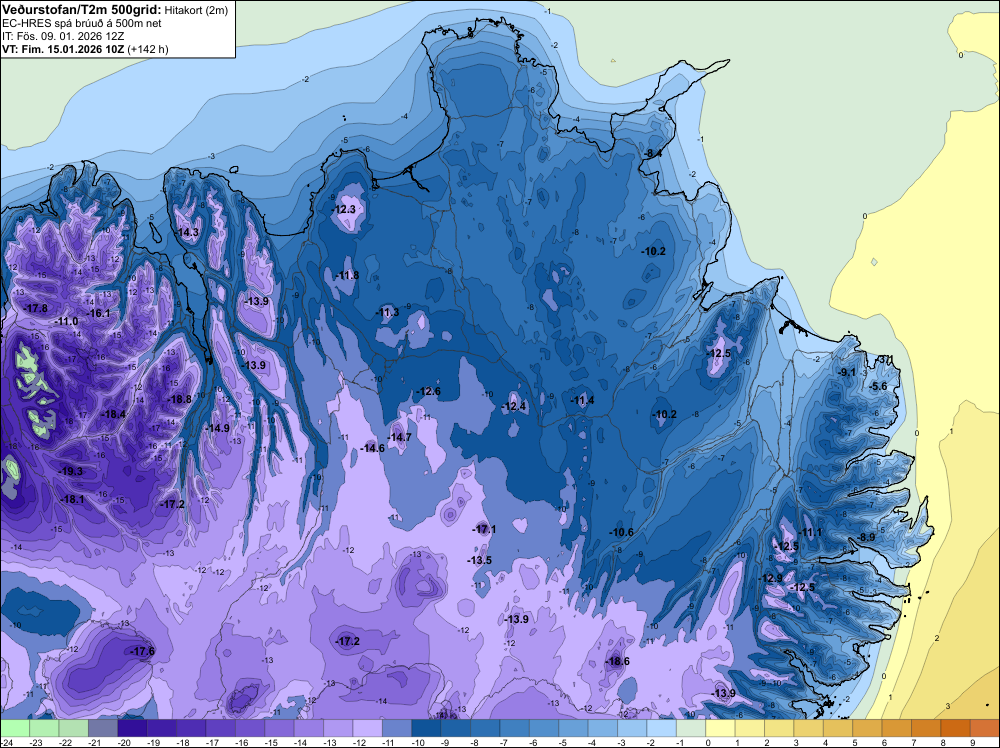Click the -17.1 temperature label

pos(483,529)
